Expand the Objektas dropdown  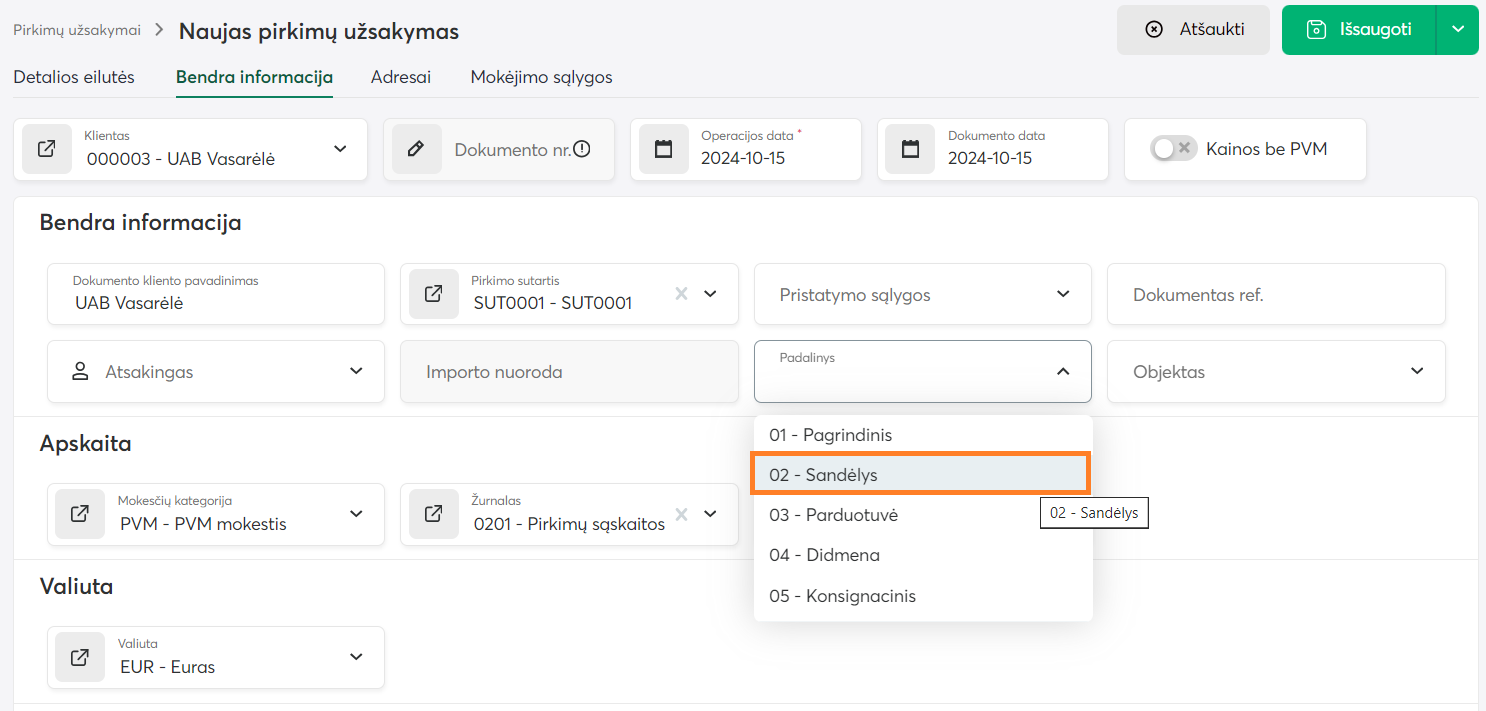[1416, 371]
